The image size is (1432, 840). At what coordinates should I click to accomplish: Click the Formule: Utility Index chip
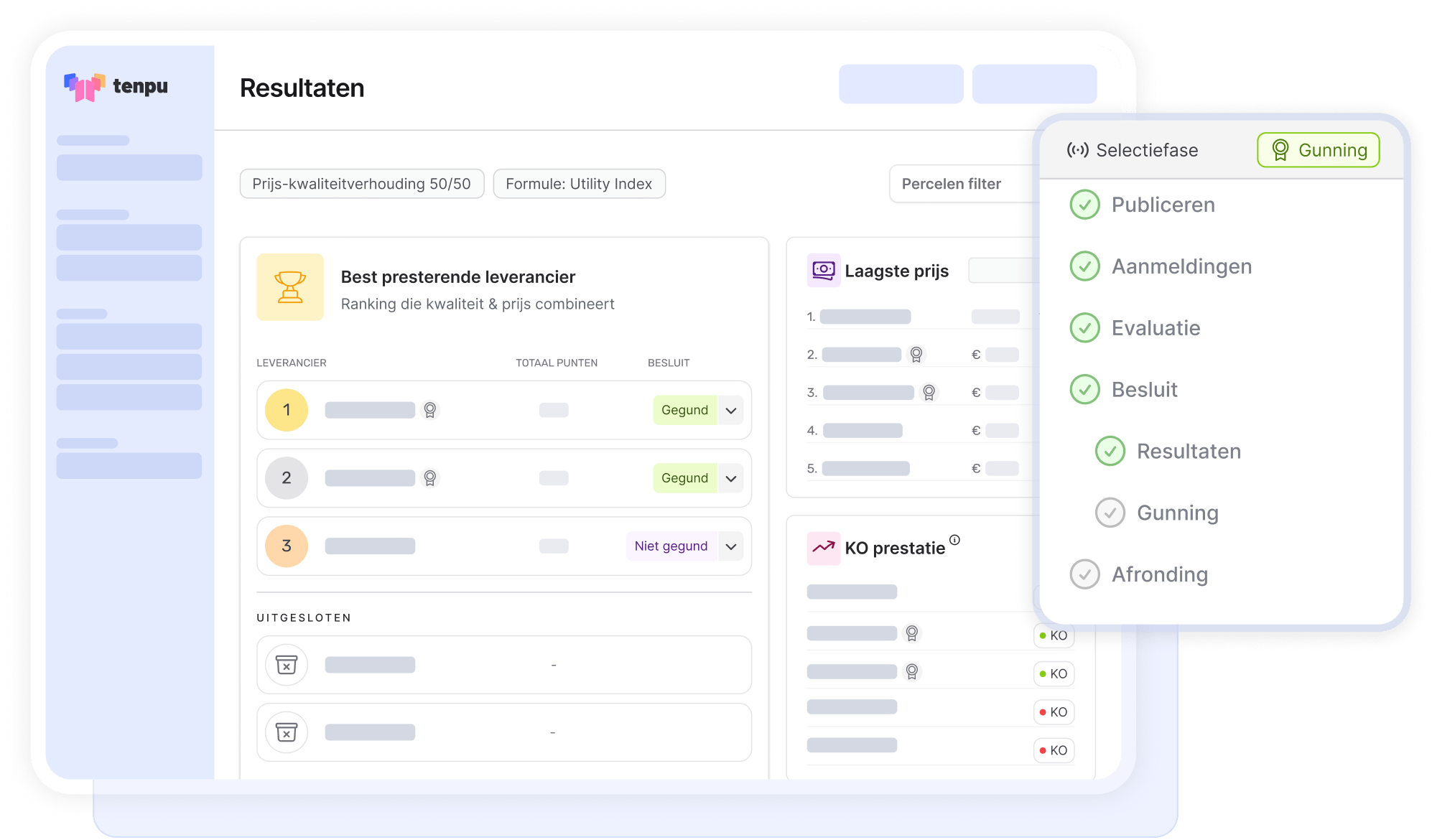[579, 184]
